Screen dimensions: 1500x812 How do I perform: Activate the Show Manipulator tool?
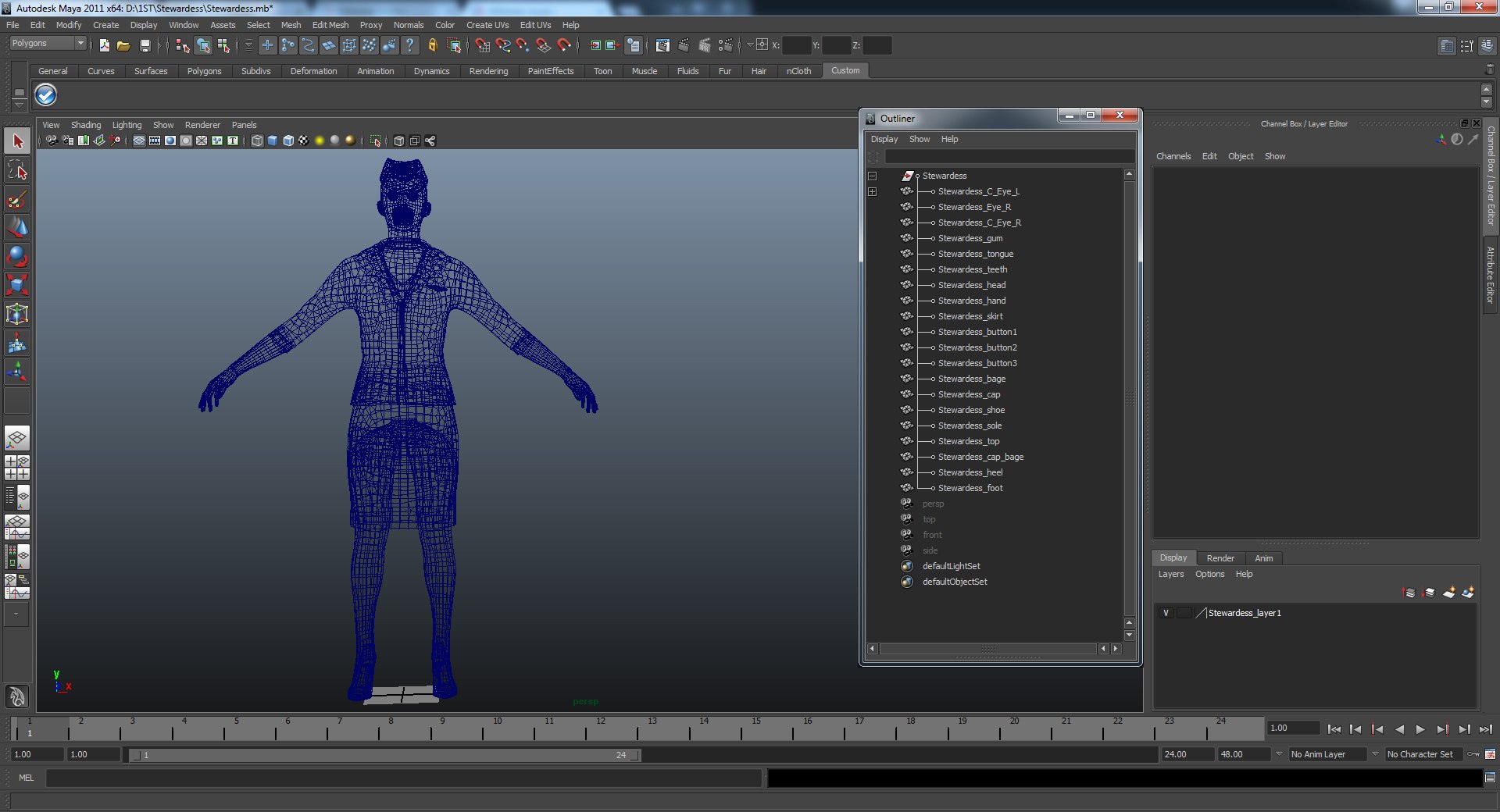click(x=17, y=372)
